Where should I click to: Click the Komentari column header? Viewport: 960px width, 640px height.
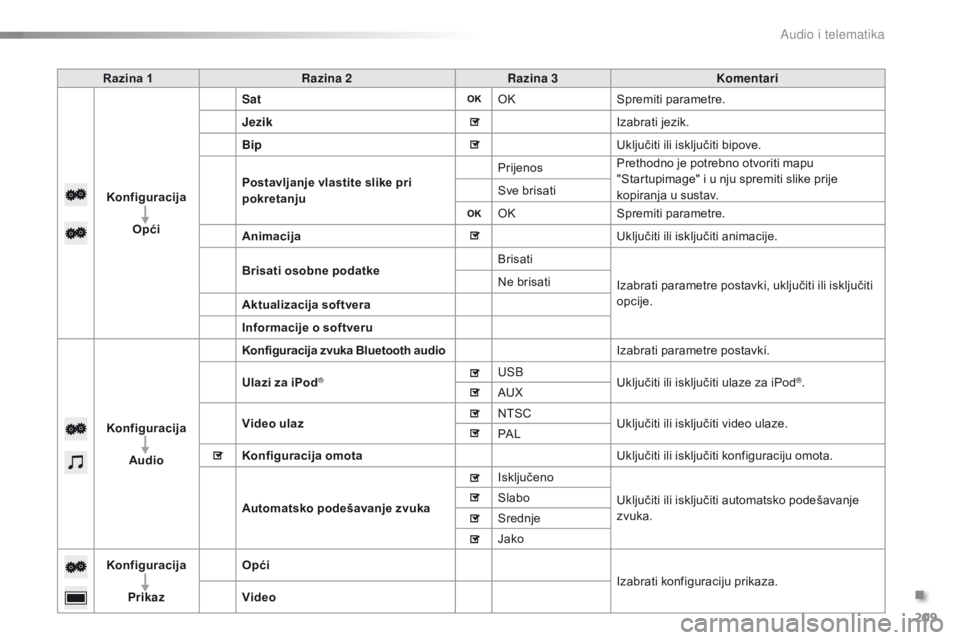tap(747, 77)
